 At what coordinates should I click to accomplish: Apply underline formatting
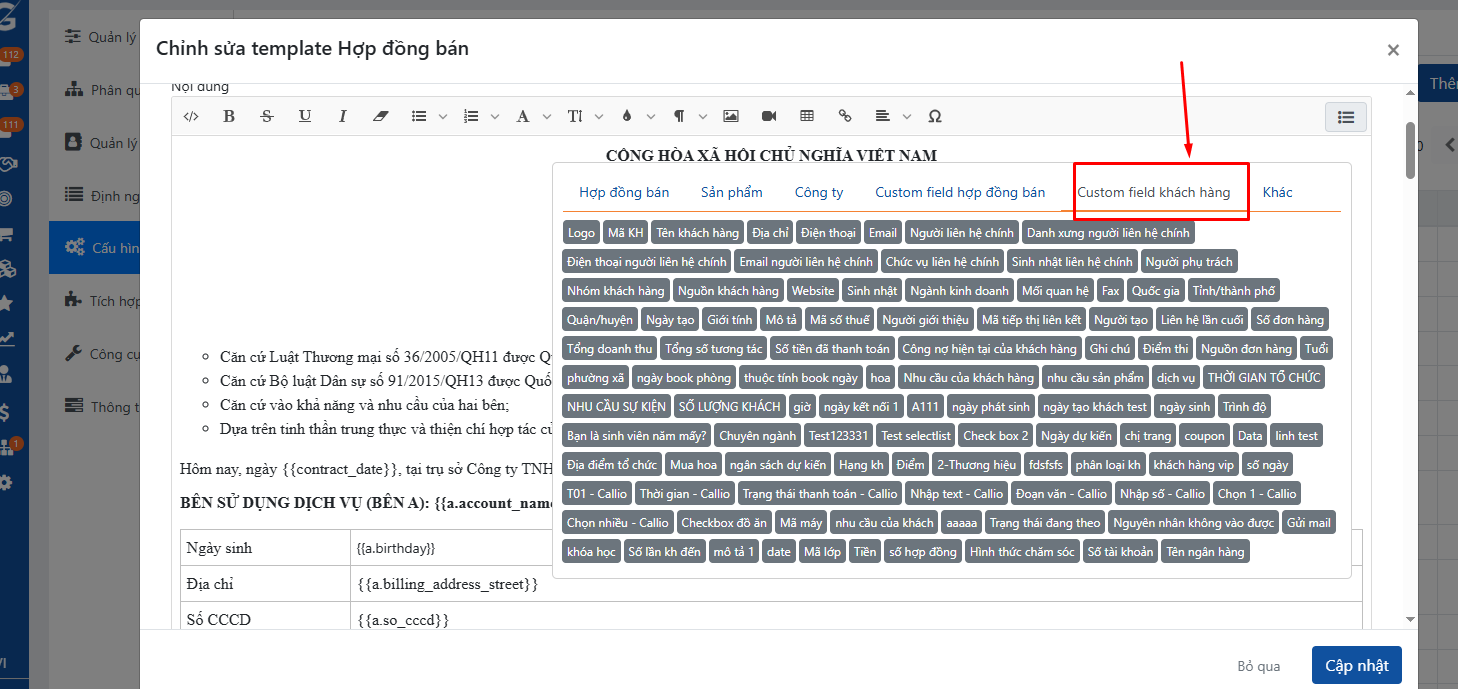coord(305,116)
